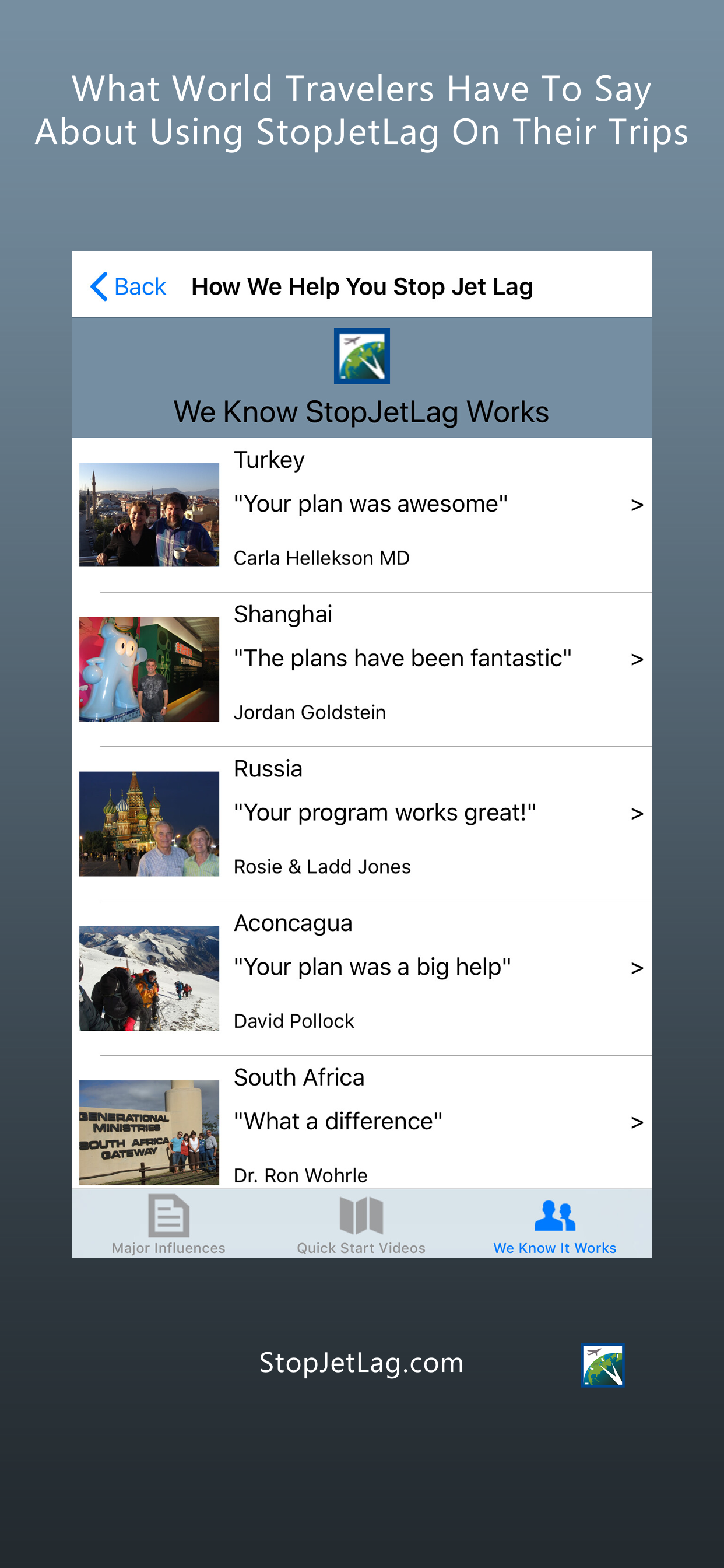Image resolution: width=724 pixels, height=1568 pixels.
Task: Expand South Africa row with chevron arrow
Action: click(x=637, y=1122)
